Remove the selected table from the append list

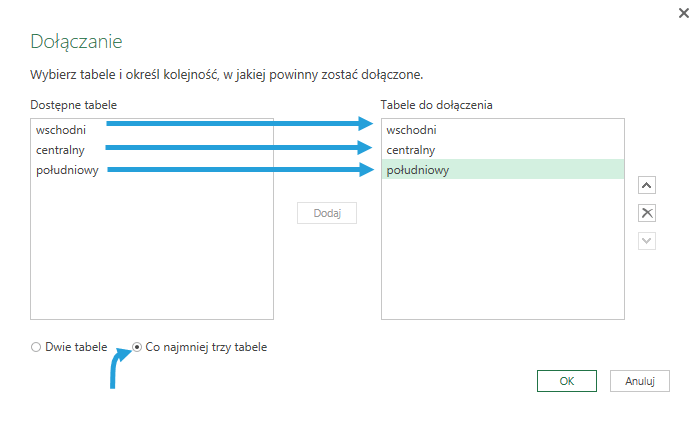click(646, 213)
